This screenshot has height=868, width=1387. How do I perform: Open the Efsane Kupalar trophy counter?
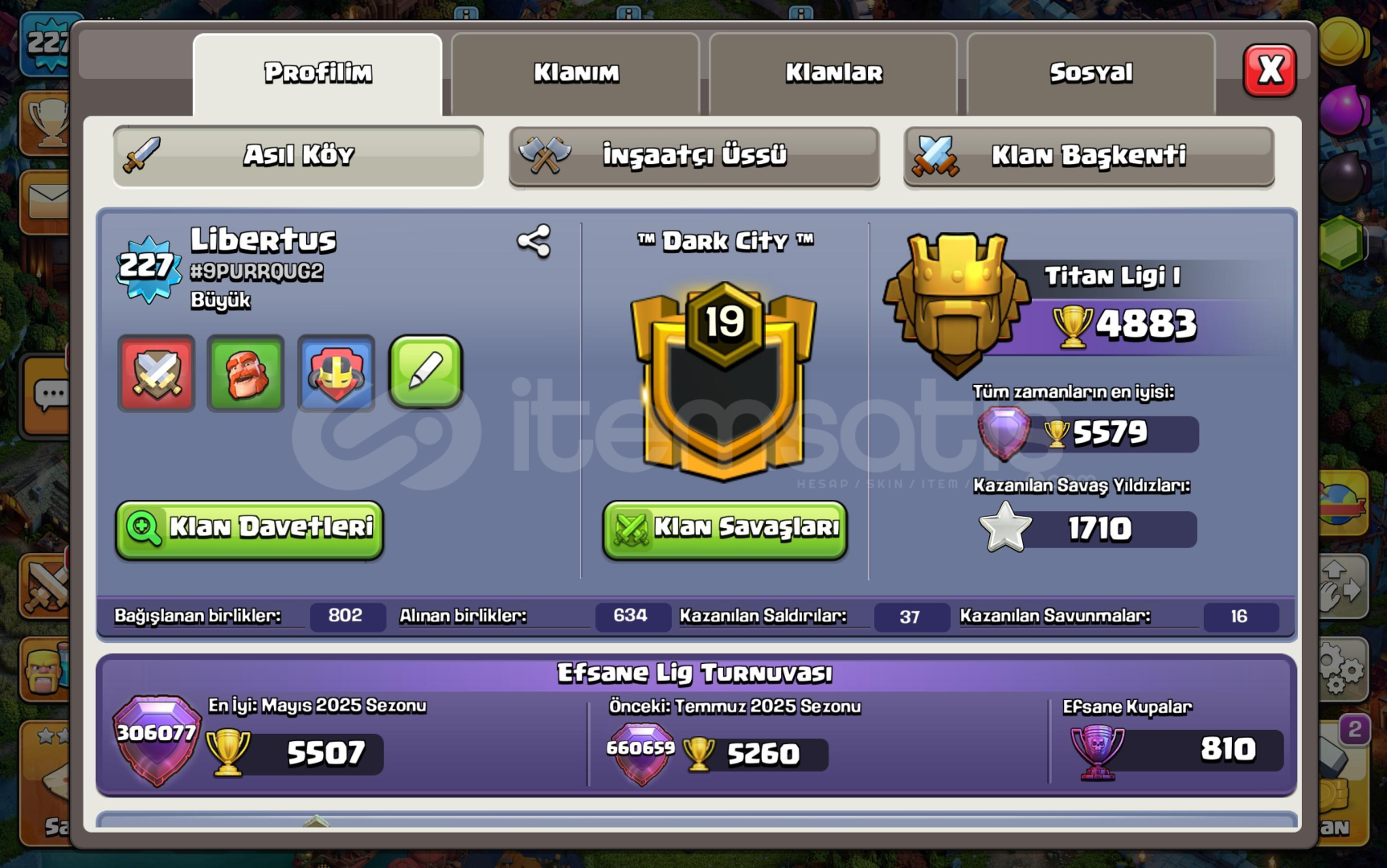(1176, 750)
